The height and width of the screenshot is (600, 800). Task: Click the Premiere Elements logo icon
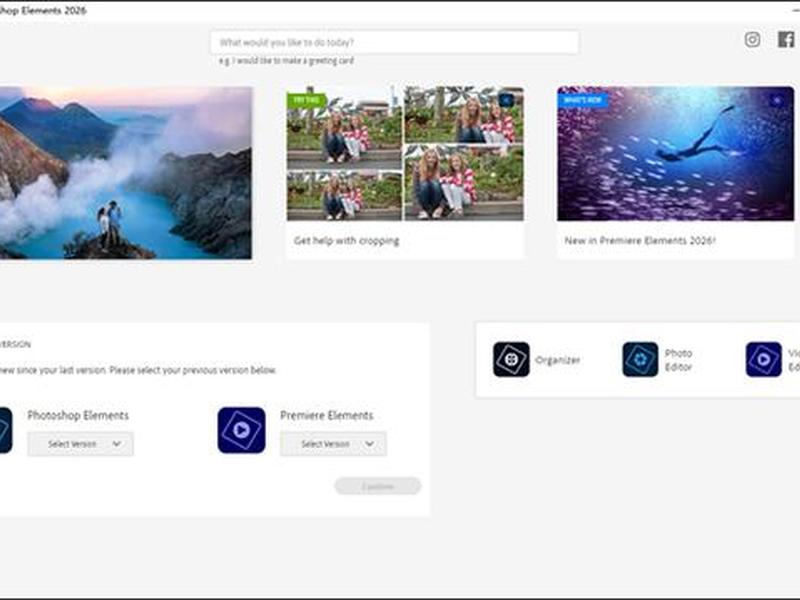tap(241, 430)
